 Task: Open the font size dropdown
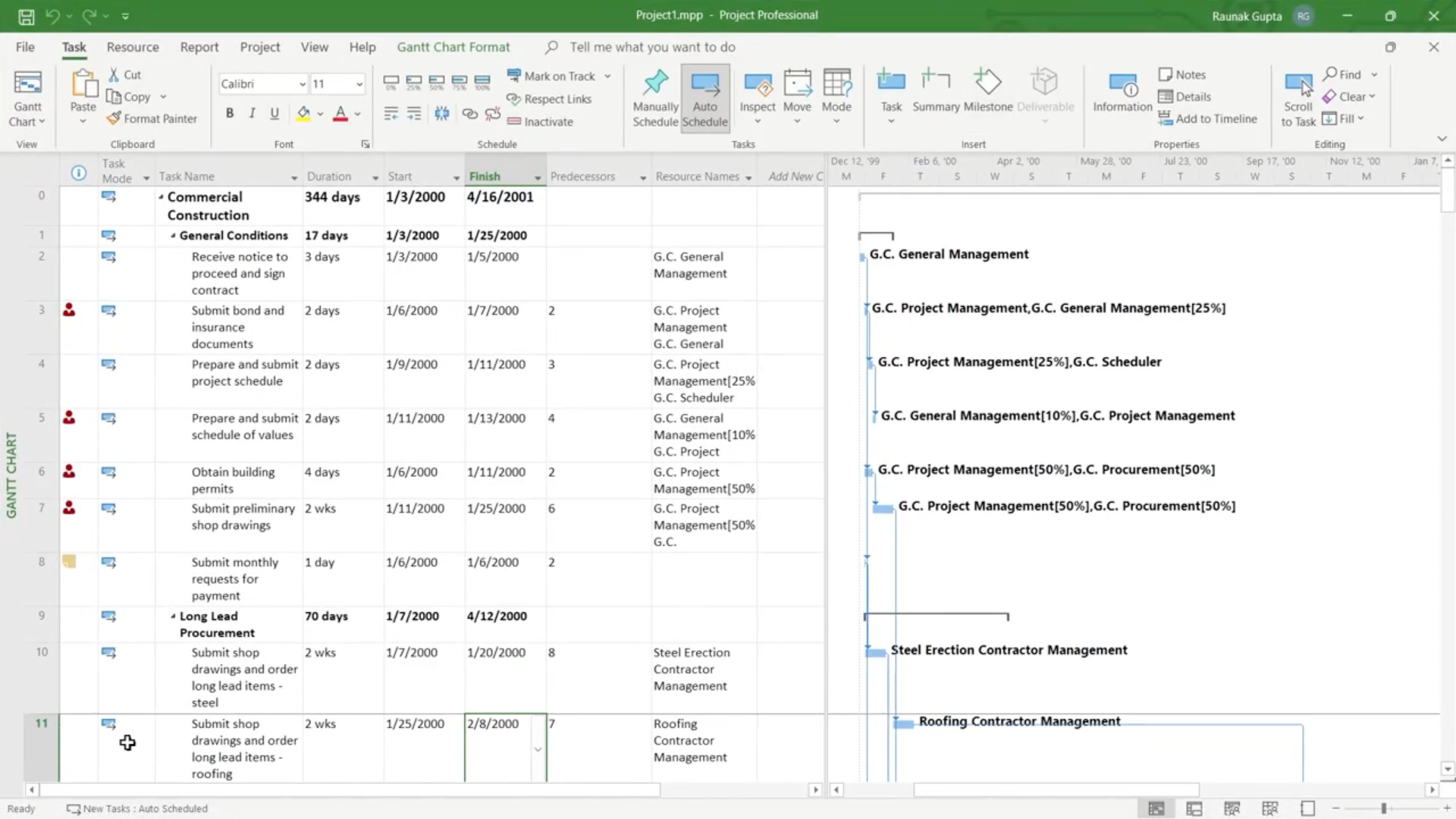pos(359,84)
